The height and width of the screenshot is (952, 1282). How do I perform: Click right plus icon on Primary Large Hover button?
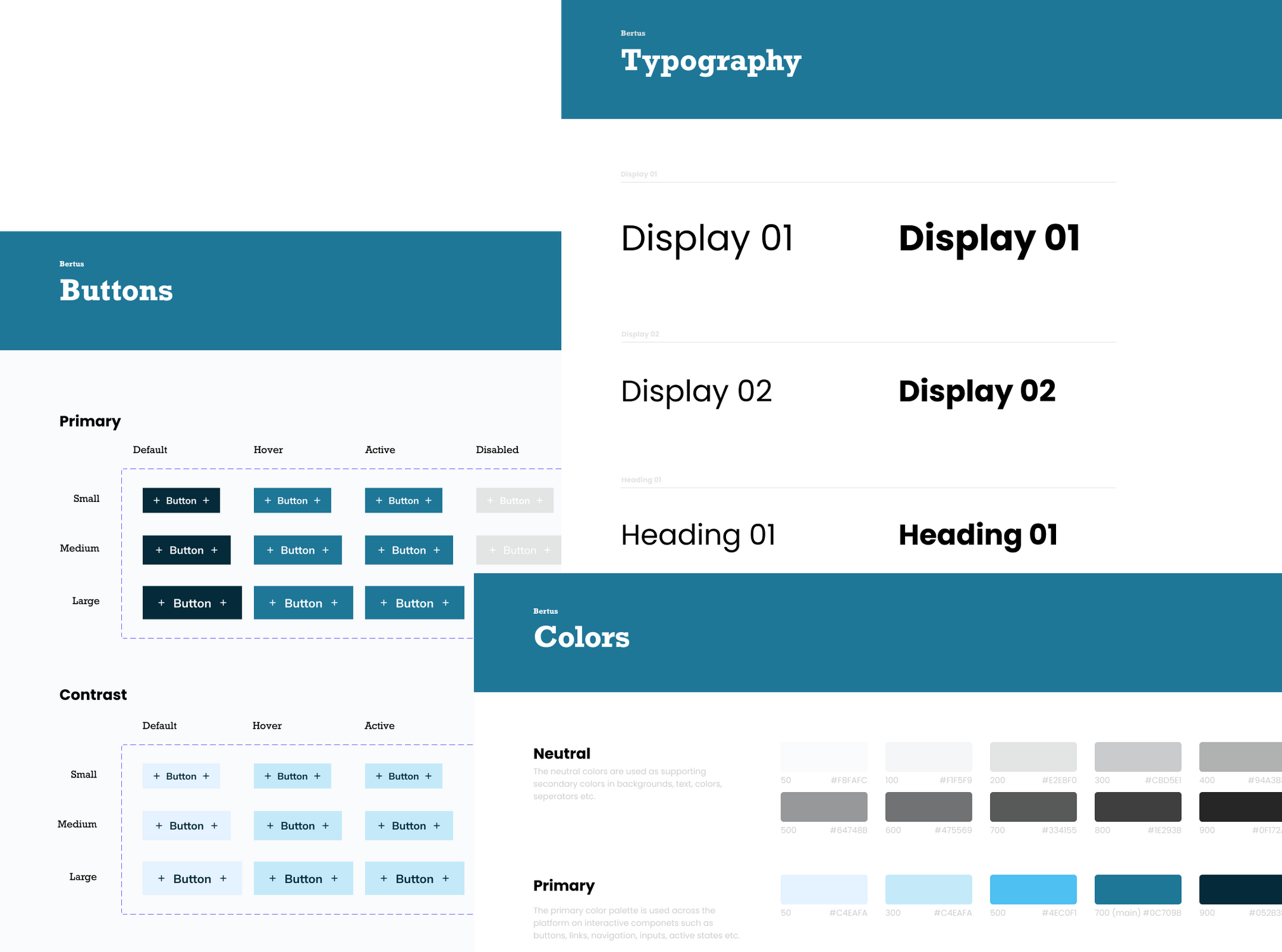[334, 603]
